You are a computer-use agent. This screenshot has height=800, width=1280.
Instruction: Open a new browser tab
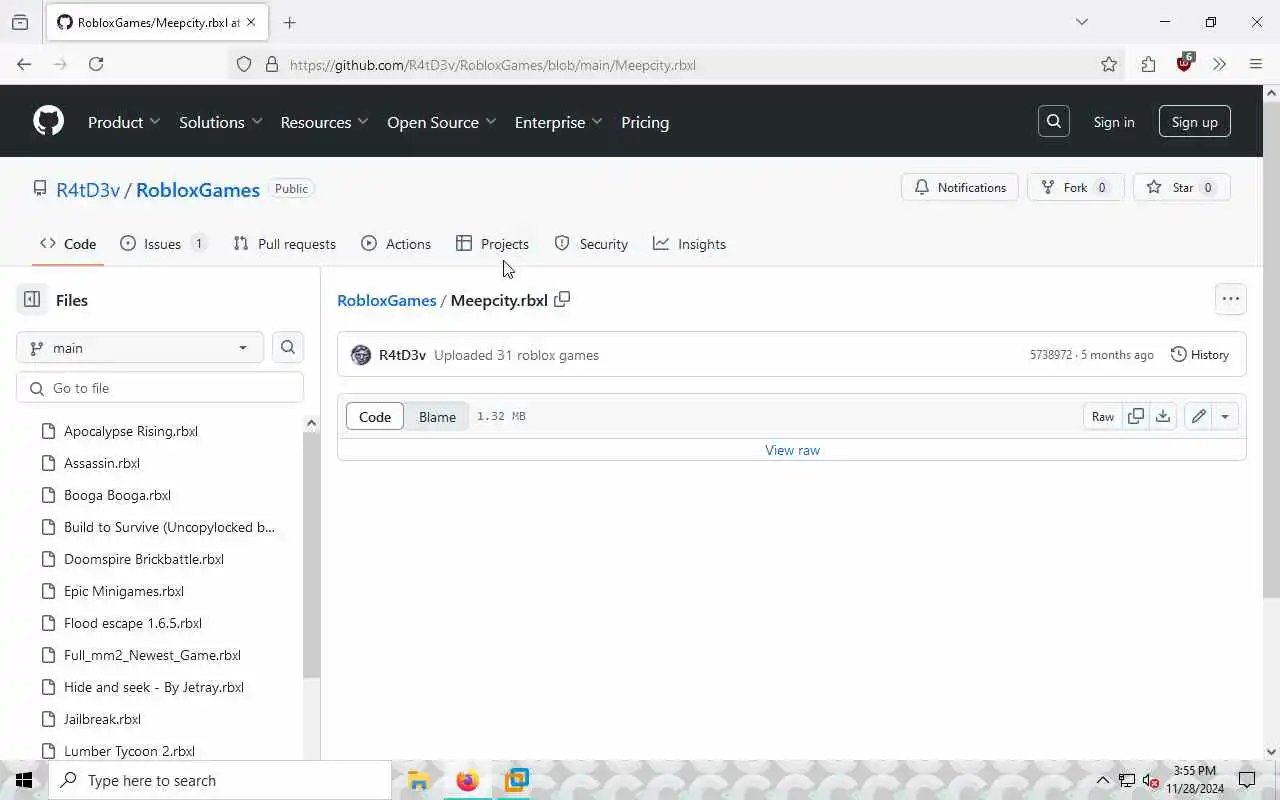(x=290, y=22)
